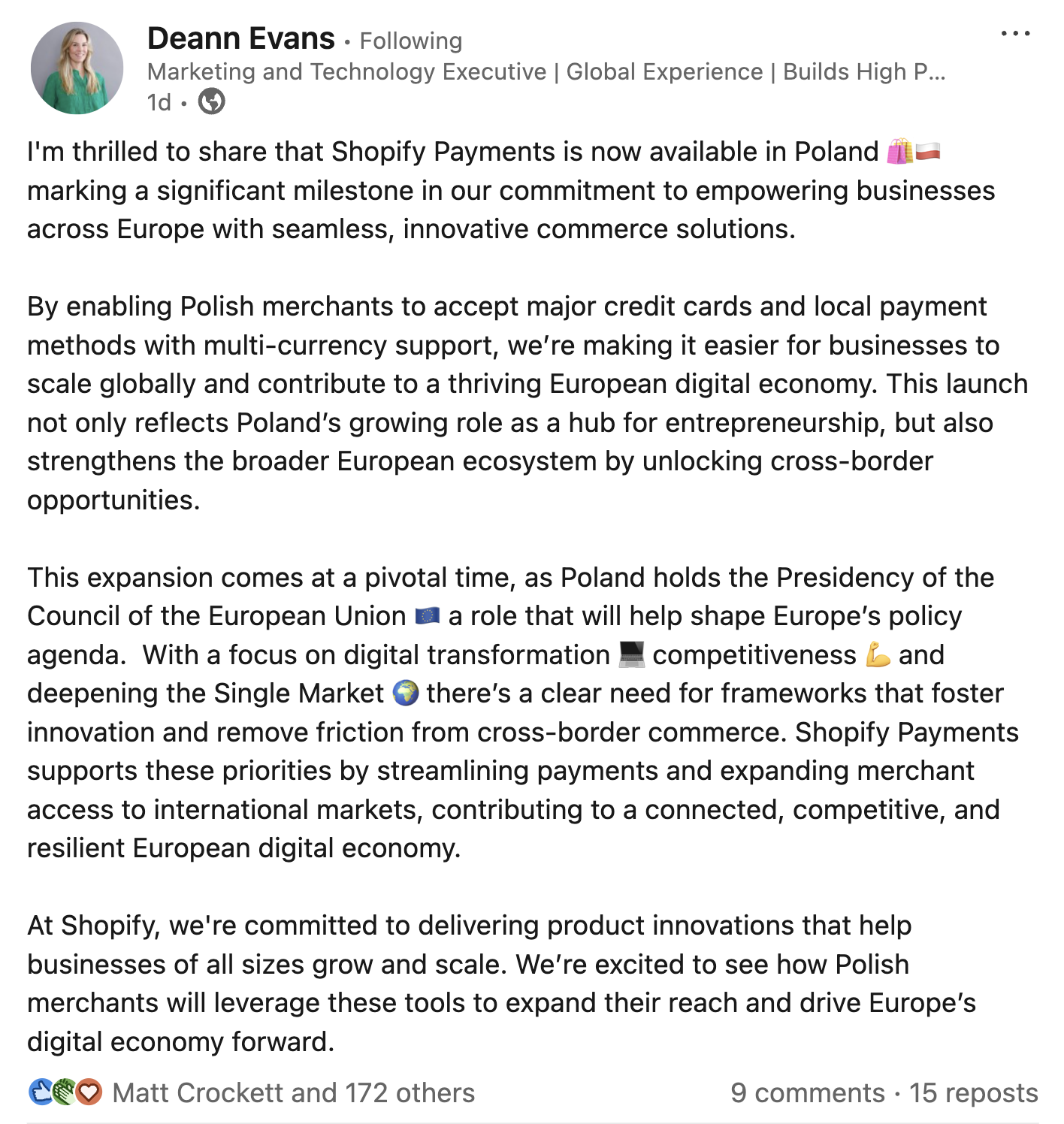The width and height of the screenshot is (1064, 1124).
Task: Click the laptop emoji after digital transformation
Action: 631,655
